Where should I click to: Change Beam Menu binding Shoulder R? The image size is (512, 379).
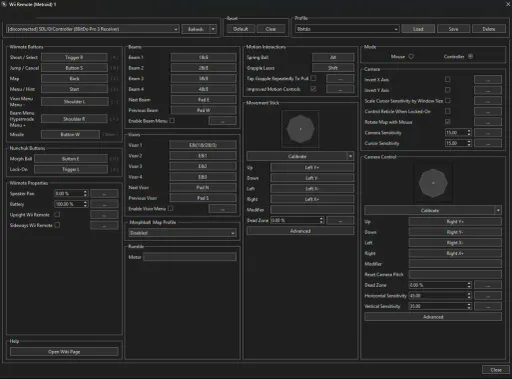(74, 119)
